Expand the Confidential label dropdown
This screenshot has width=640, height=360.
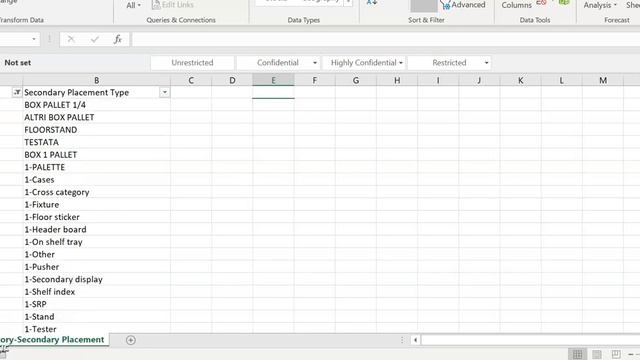315,63
